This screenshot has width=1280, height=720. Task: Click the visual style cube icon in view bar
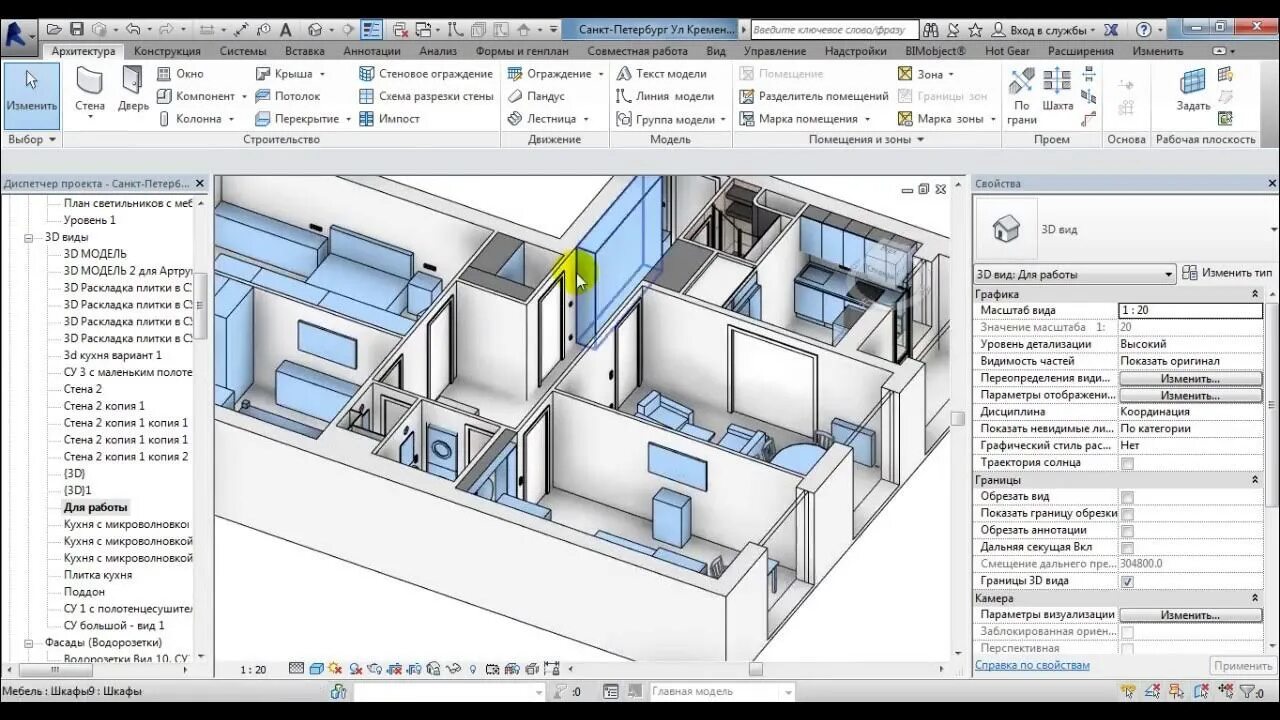point(316,669)
